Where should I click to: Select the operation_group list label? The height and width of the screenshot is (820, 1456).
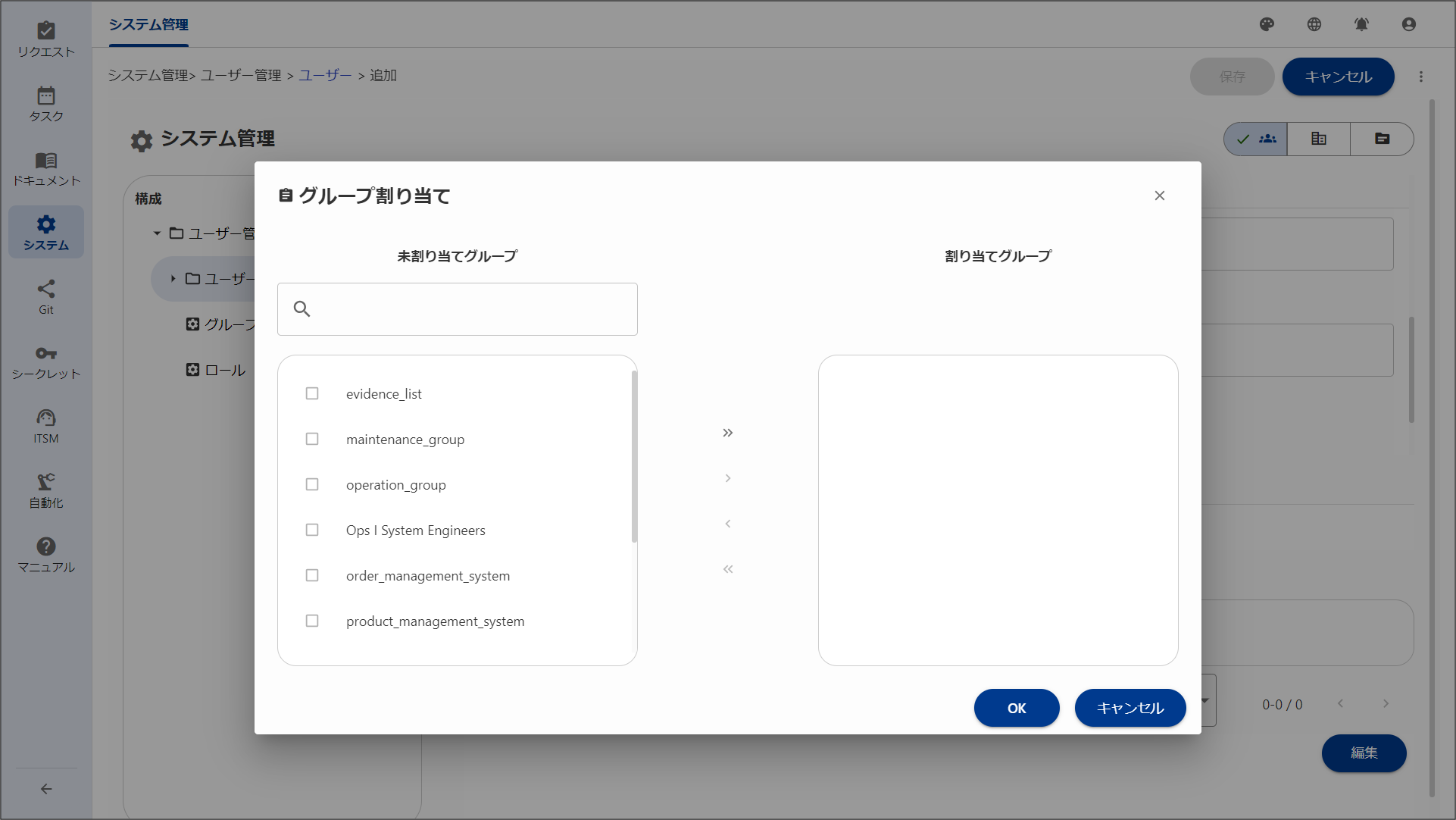[396, 485]
